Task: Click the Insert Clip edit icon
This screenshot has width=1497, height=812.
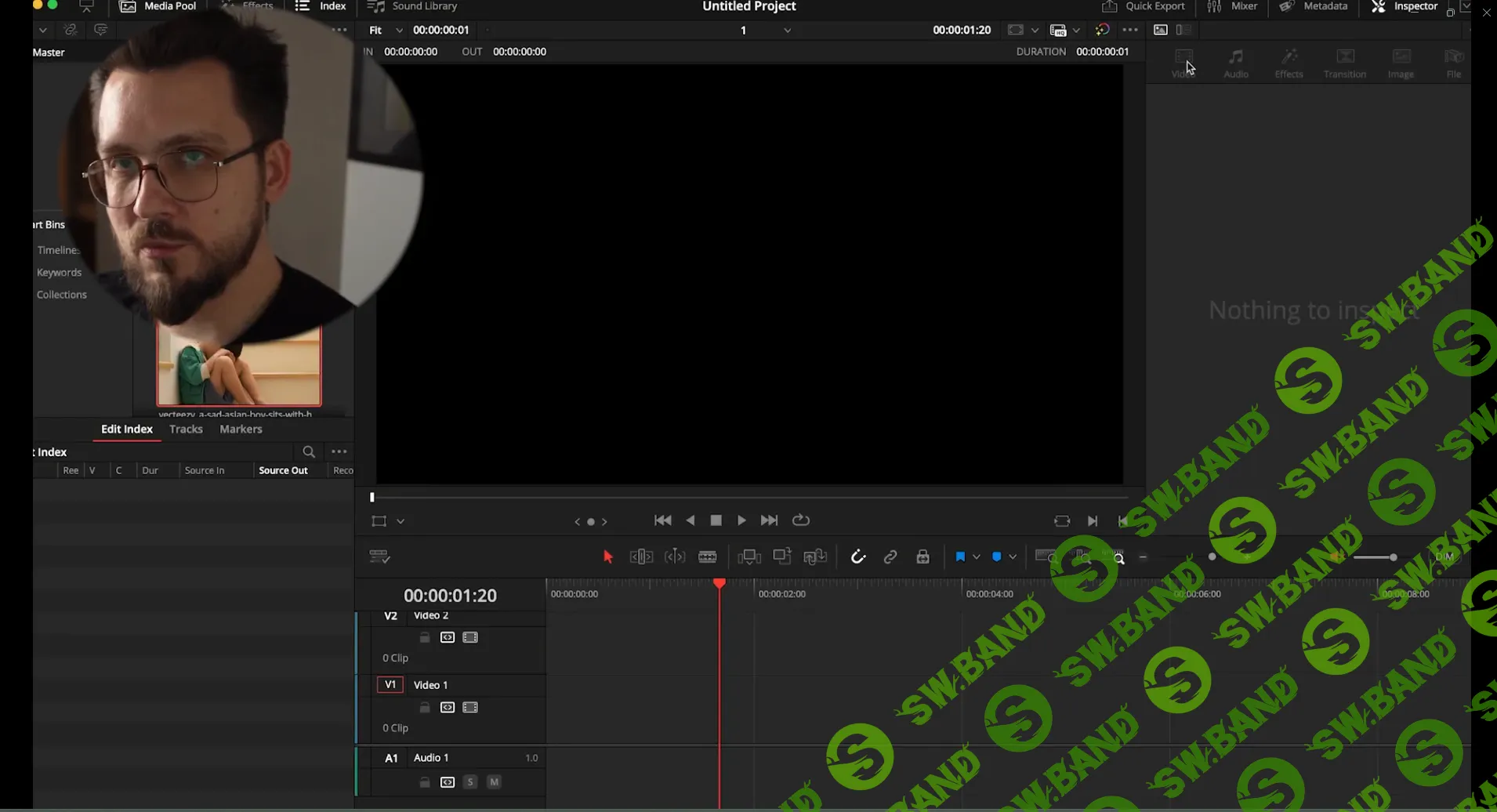Action: 749,556
